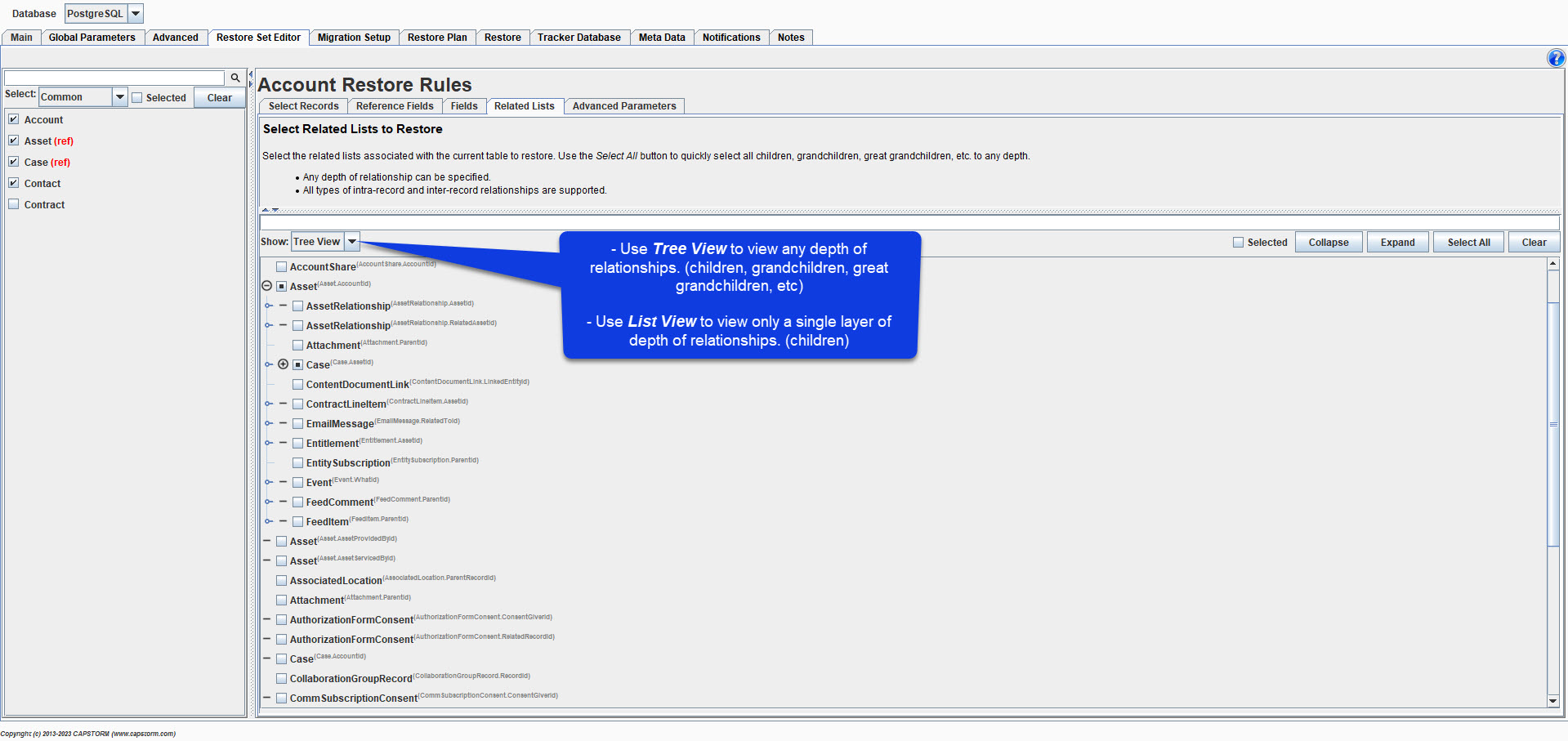The width and height of the screenshot is (1568, 741).
Task: Check the CollaborationGroupRecord checkbox
Action: point(281,678)
